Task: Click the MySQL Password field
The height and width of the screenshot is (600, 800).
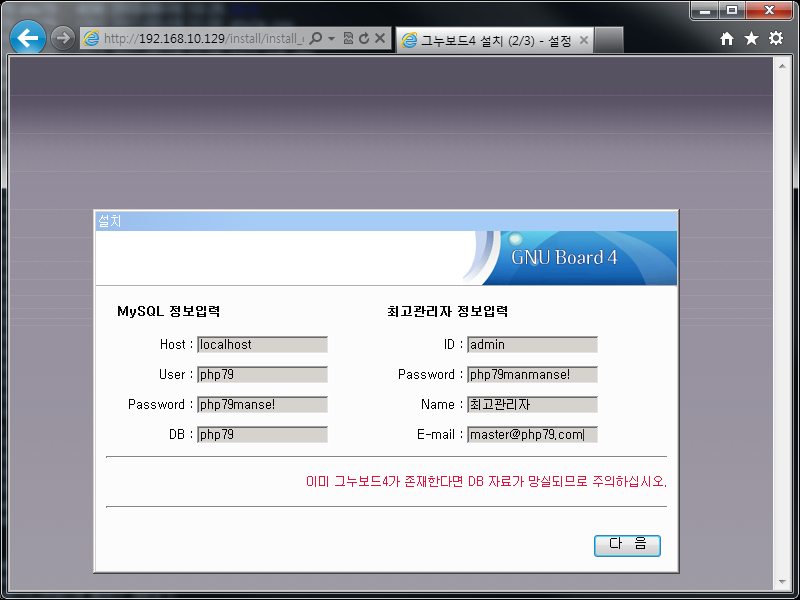Action: (262, 405)
